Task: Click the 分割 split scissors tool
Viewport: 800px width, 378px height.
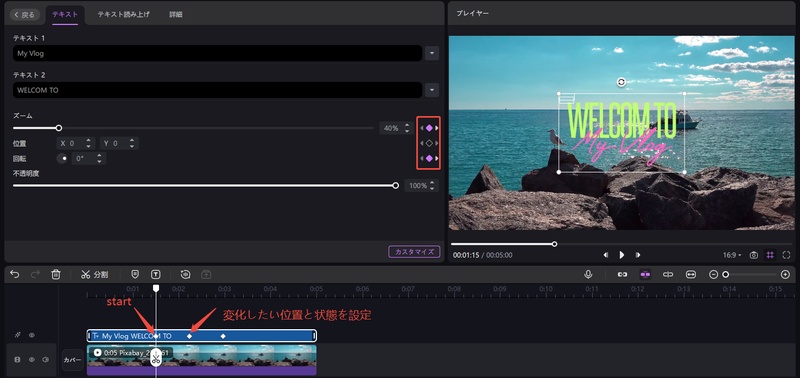Action: [x=94, y=274]
